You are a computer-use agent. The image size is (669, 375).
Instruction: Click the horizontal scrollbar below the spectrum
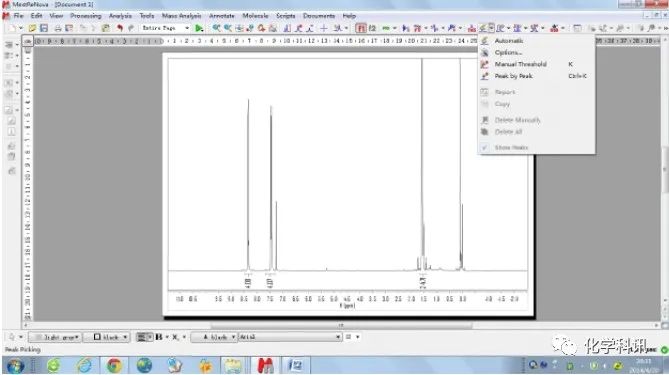(341, 326)
